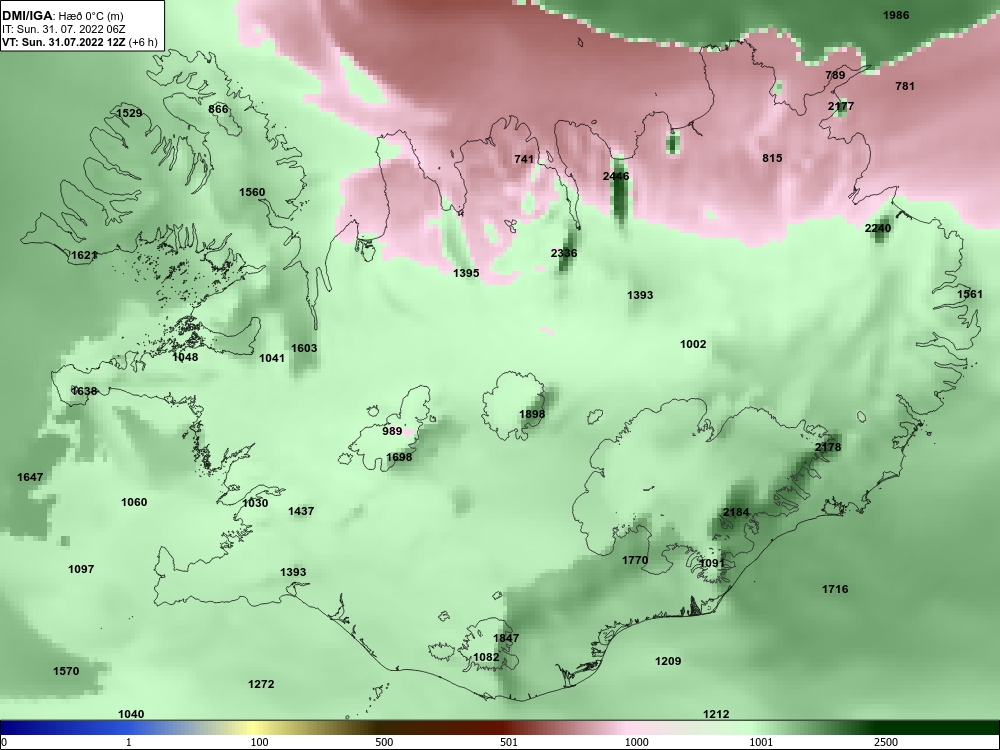Click the map value 1041

point(272,358)
